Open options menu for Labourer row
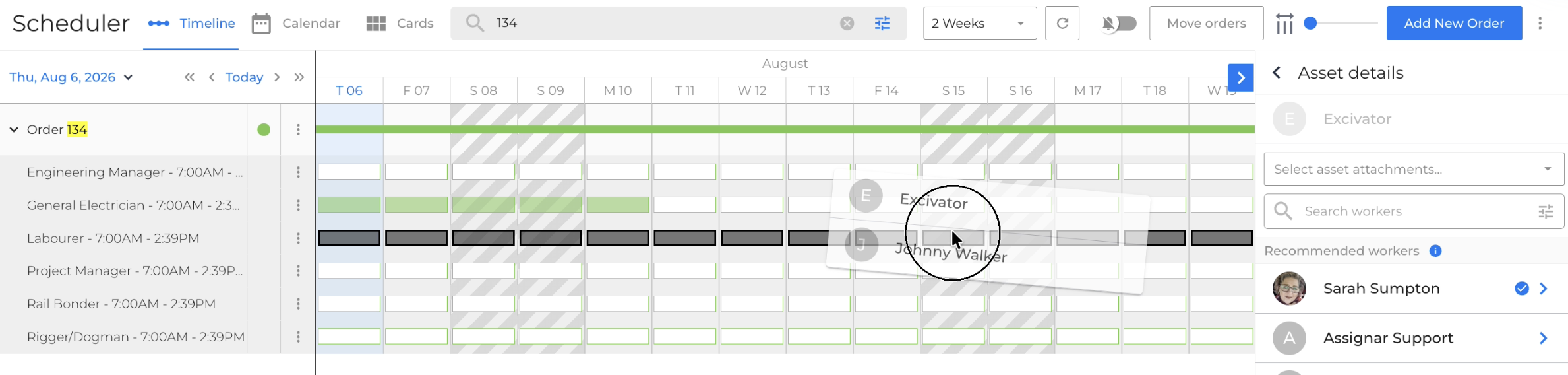The height and width of the screenshot is (375, 1568). click(x=298, y=238)
